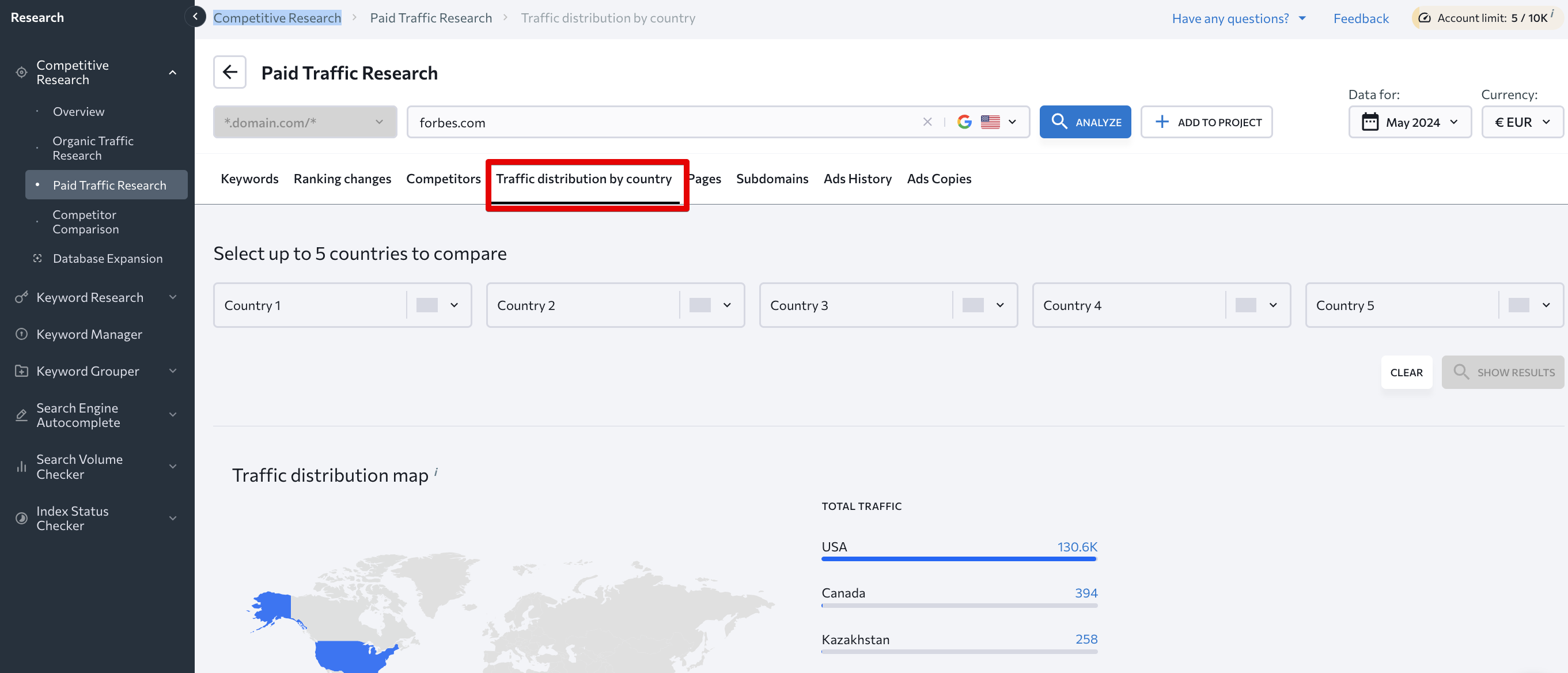Click the Feedback link
This screenshot has height=673, width=1568.
(1361, 18)
